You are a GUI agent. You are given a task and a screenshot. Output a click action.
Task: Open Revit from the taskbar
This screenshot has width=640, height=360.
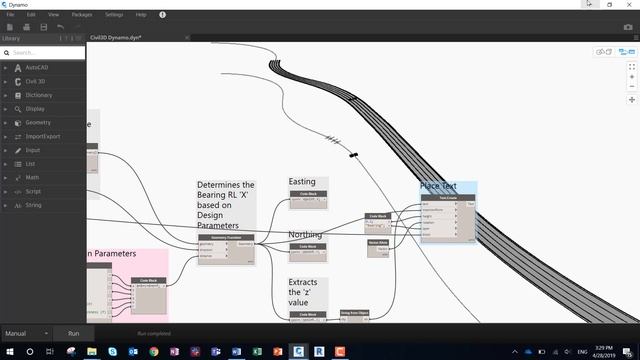[319, 351]
